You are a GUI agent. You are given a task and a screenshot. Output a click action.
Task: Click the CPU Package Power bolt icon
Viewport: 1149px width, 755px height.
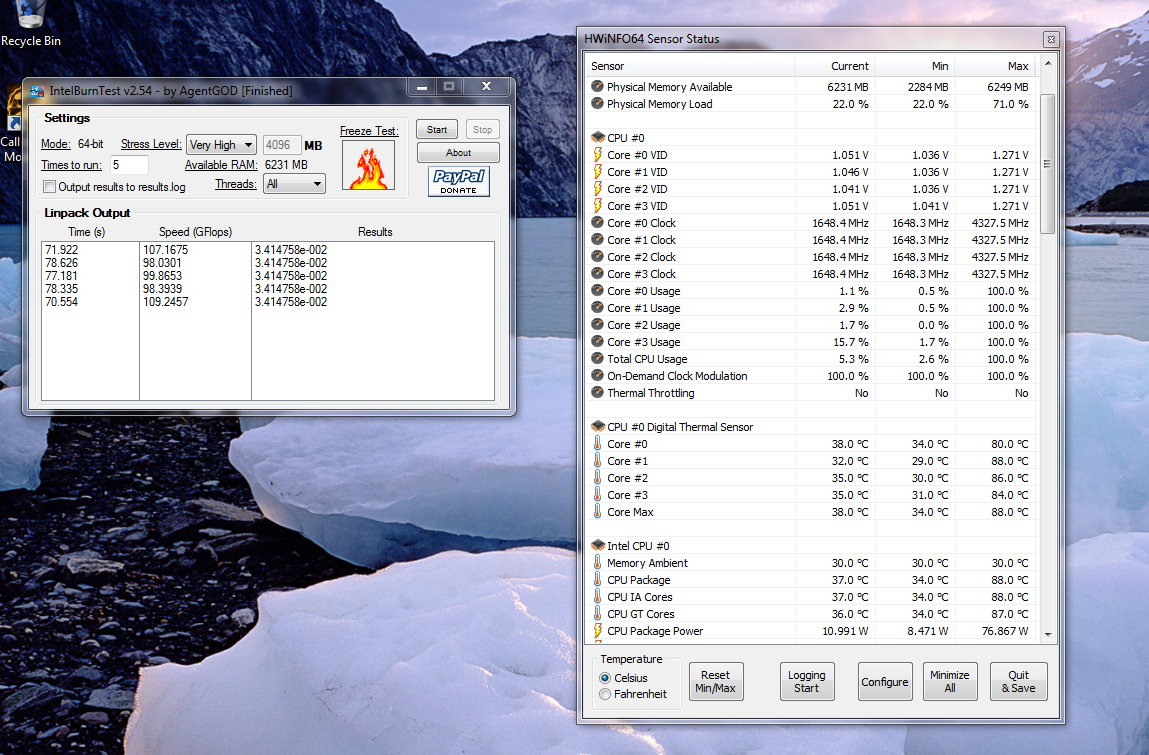tap(597, 630)
